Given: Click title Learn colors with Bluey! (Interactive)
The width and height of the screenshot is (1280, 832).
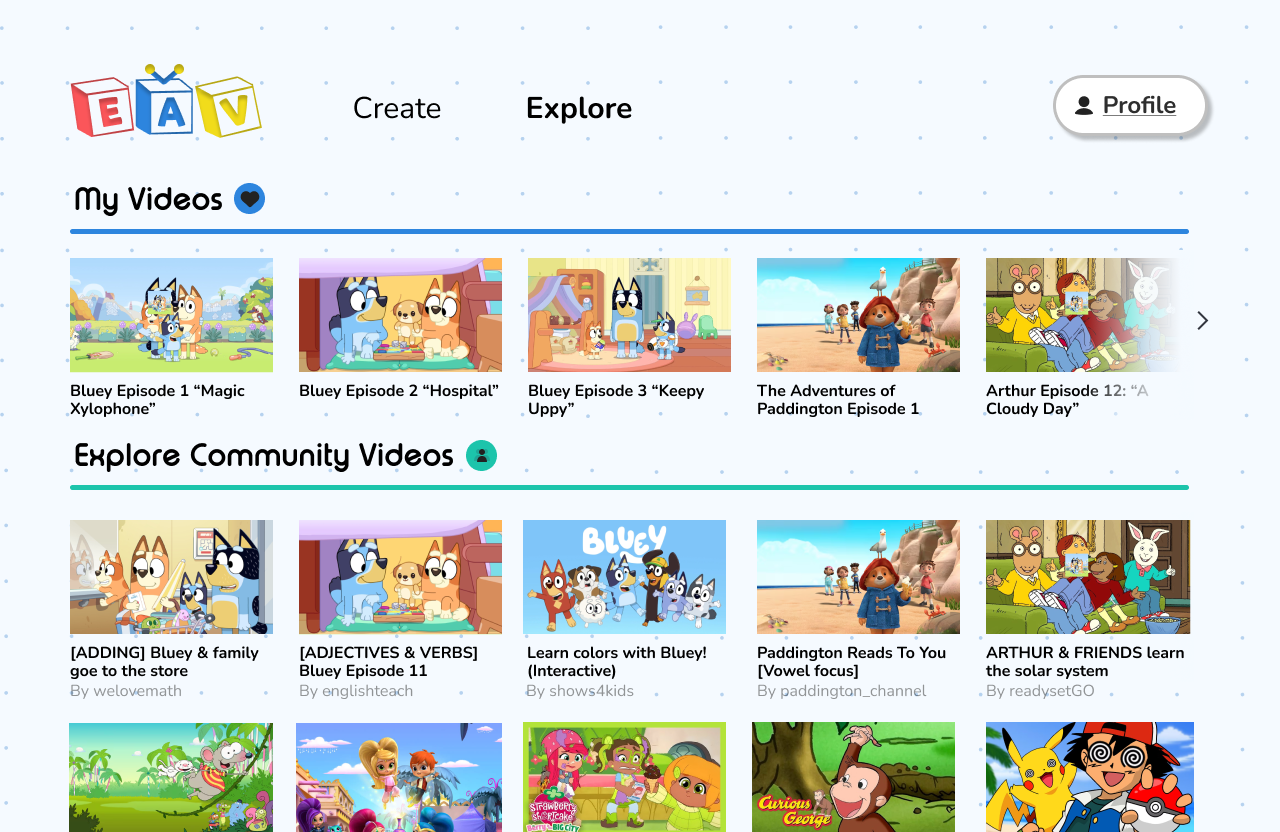Looking at the screenshot, I should click(x=617, y=662).
